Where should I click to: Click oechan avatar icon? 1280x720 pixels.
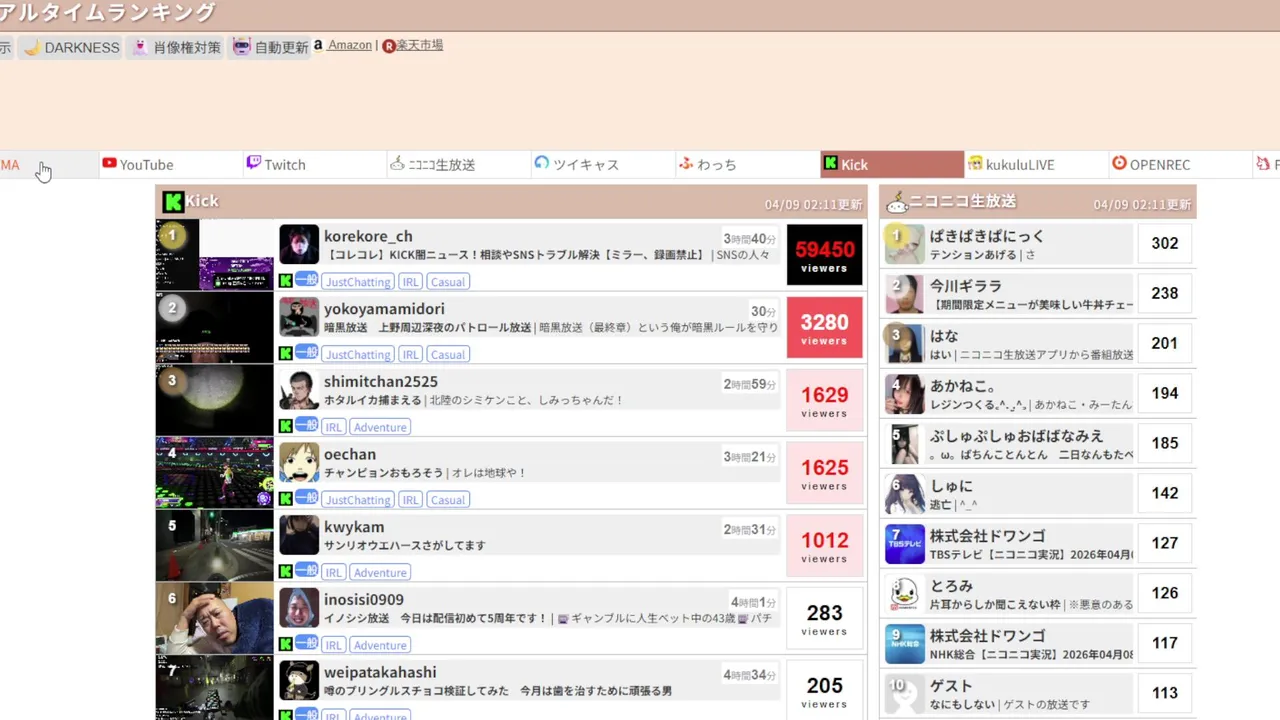coord(299,462)
